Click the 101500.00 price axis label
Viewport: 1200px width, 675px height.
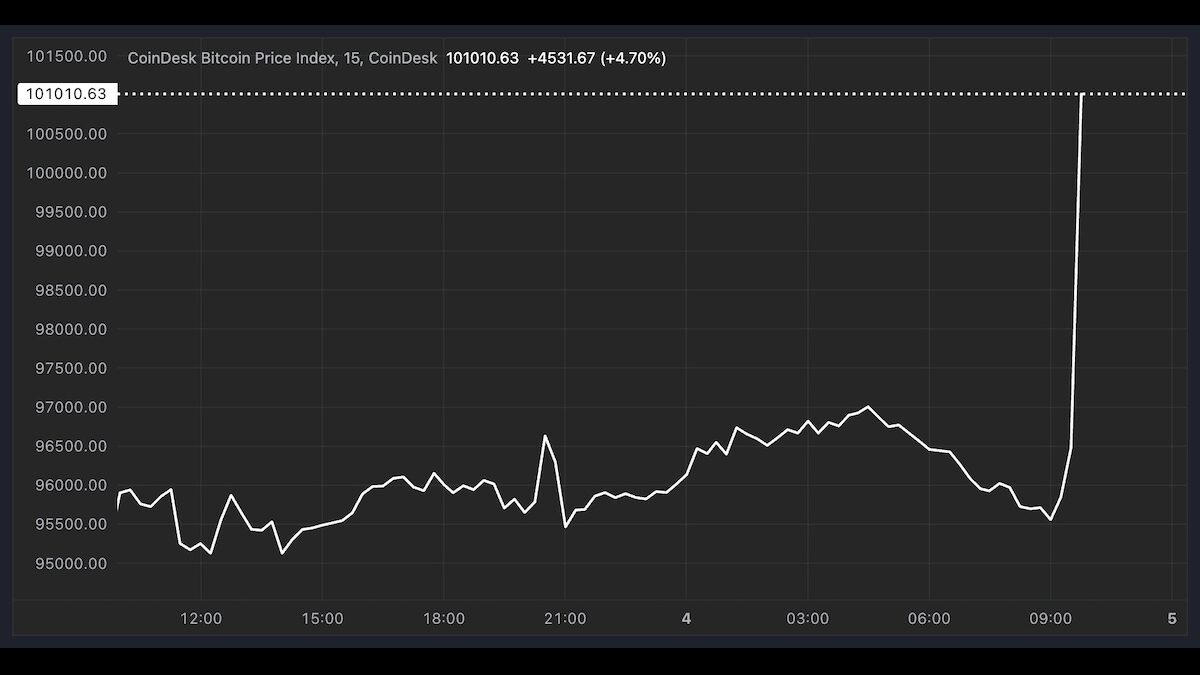click(x=65, y=56)
